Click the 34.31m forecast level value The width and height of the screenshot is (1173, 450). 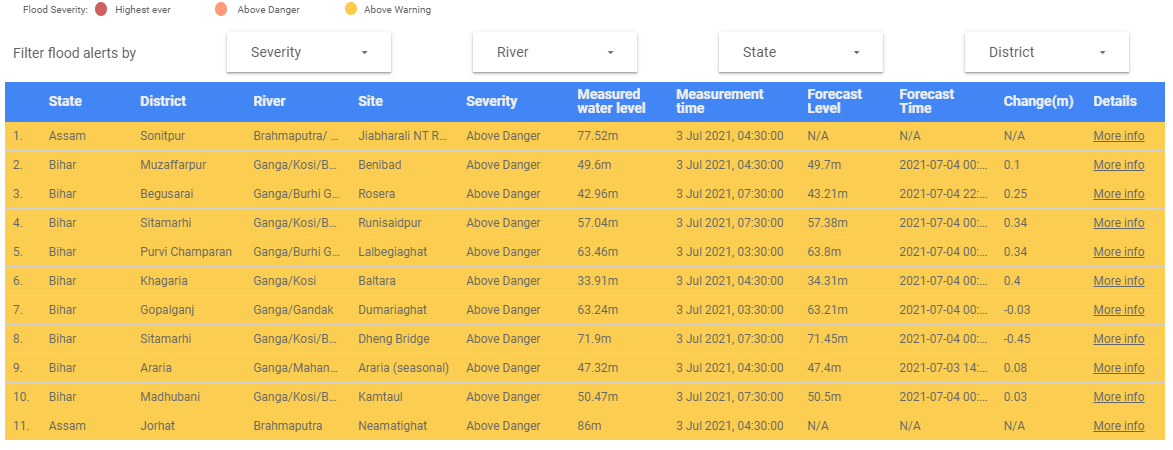click(827, 281)
